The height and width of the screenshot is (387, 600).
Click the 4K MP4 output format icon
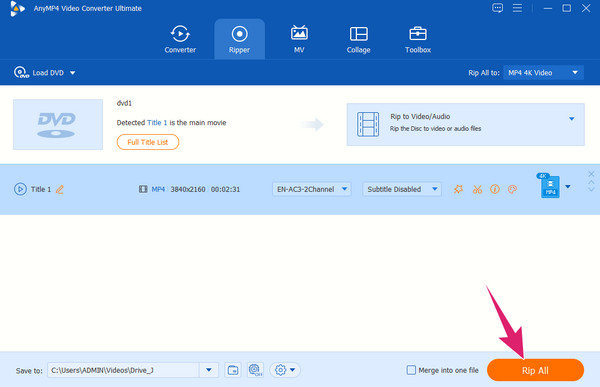click(549, 186)
